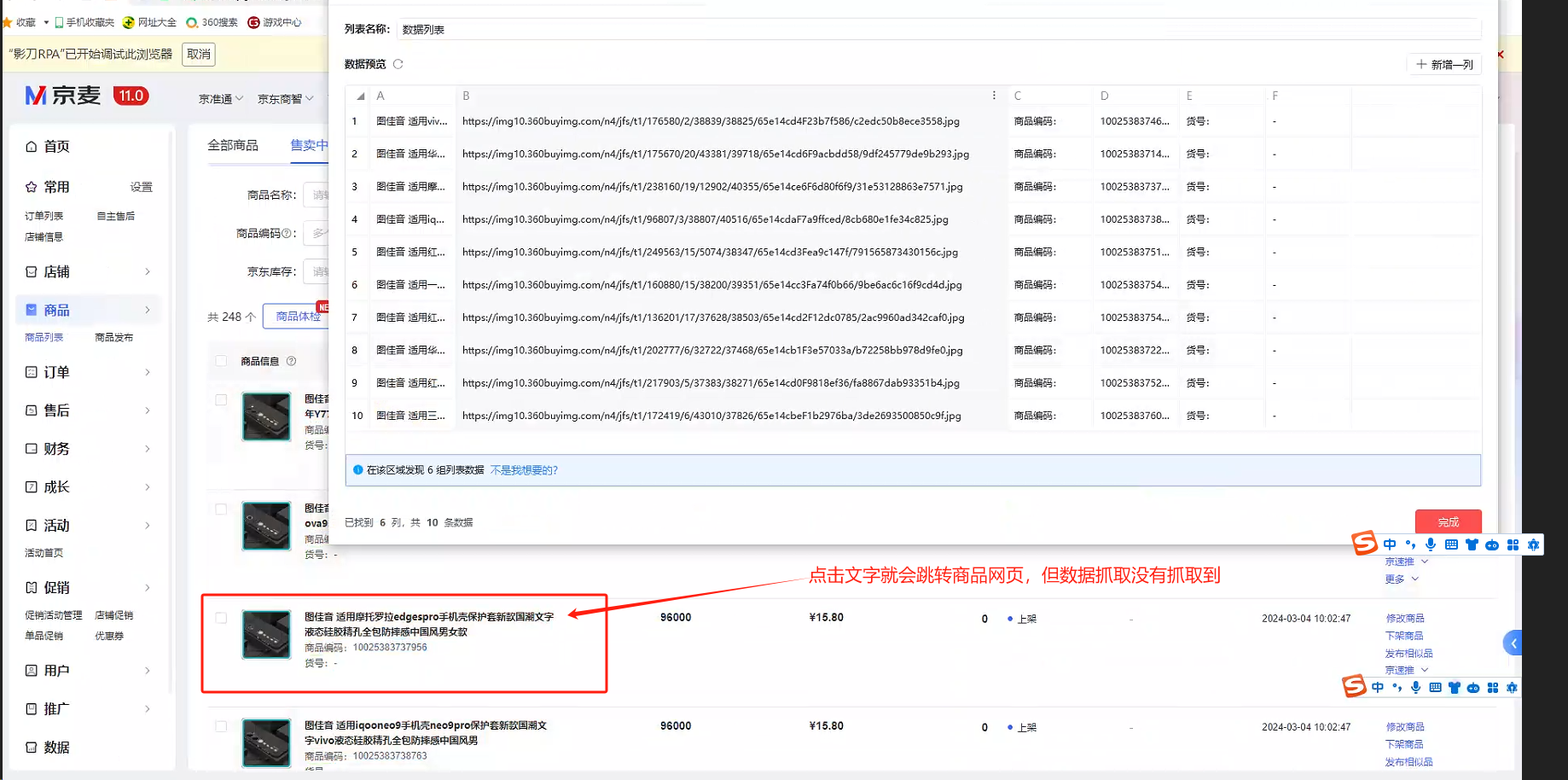Expand the 促销 sidebar chevron
Screen dimensions: 1568x780
pos(148,588)
